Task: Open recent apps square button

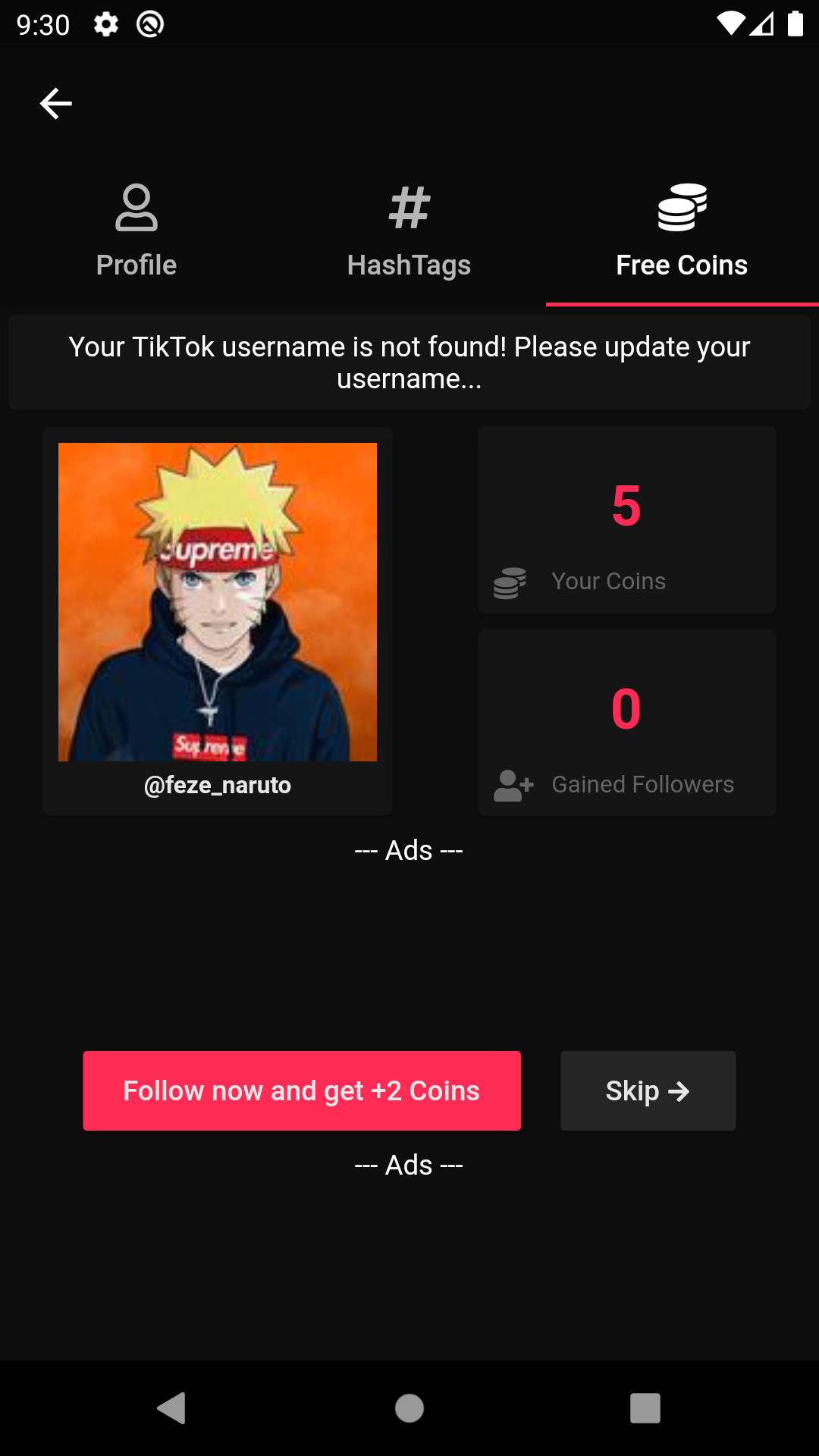Action: (645, 1408)
